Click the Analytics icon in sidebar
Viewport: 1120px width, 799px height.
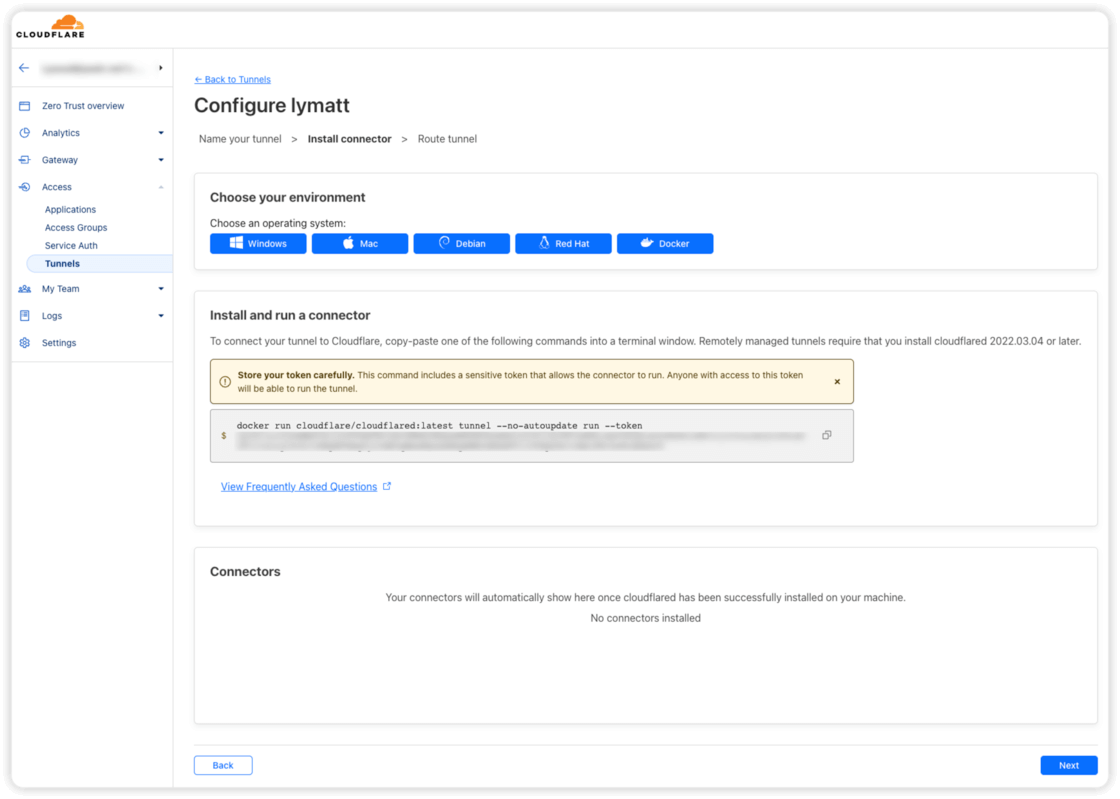(x=25, y=133)
